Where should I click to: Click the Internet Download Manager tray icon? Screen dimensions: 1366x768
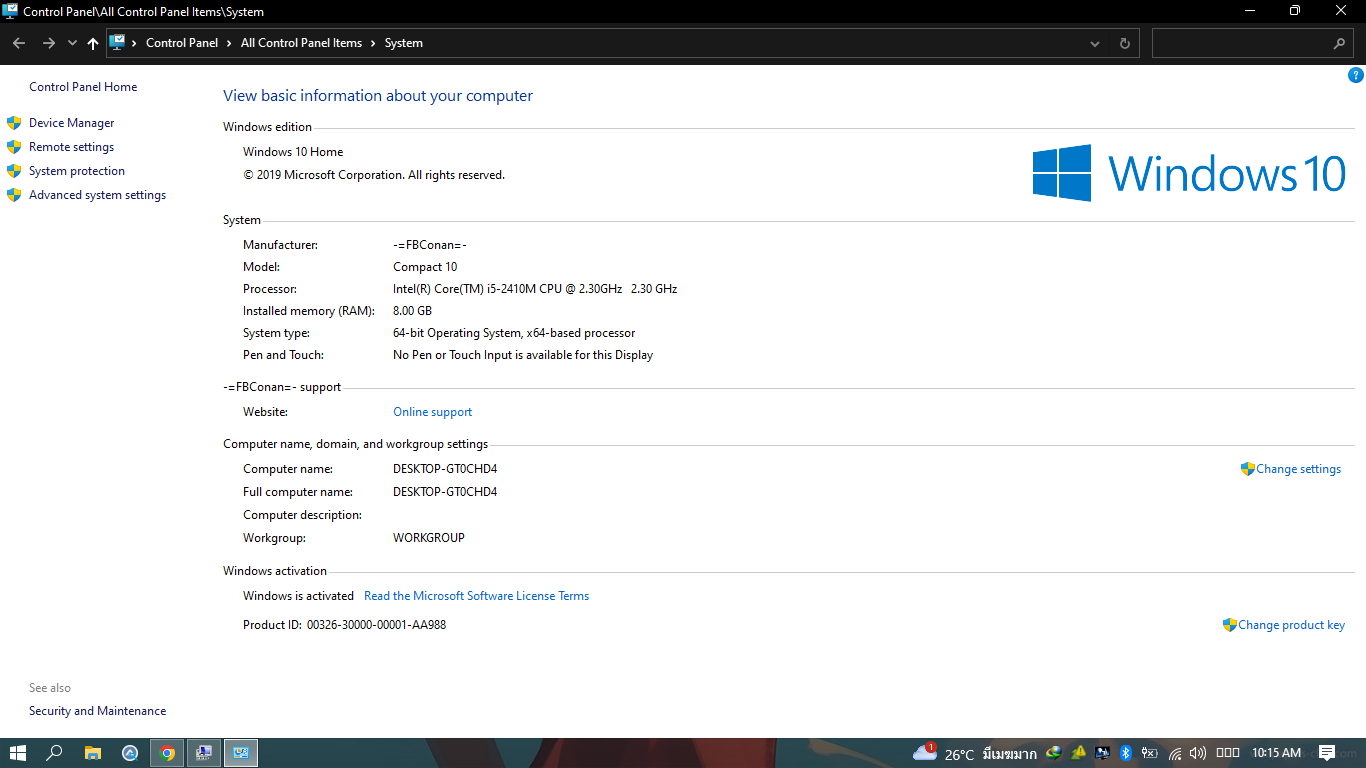pos(1053,753)
